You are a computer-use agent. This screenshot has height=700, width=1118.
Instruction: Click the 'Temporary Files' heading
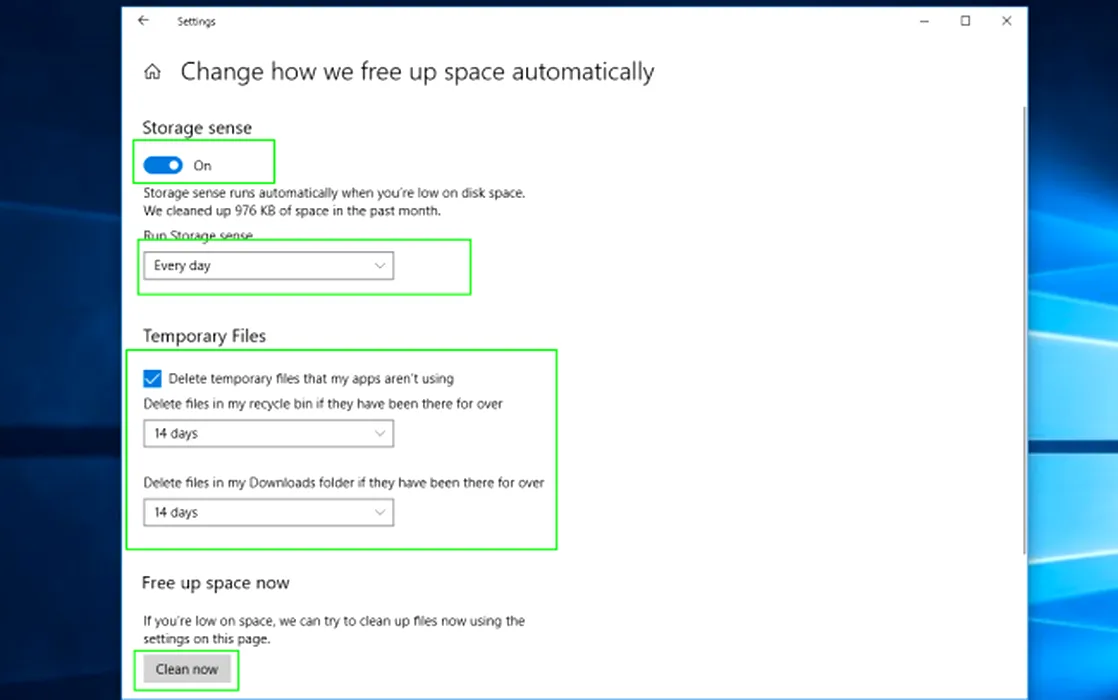(x=204, y=336)
